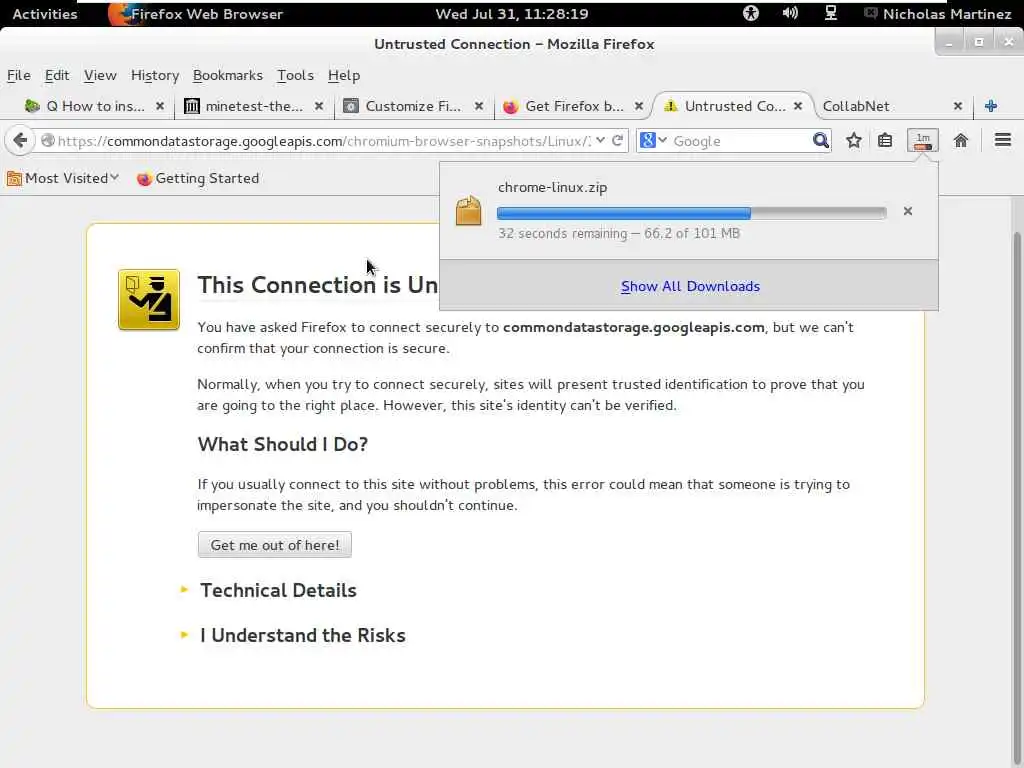Cancel the chrome-linux.zip download

tap(908, 211)
